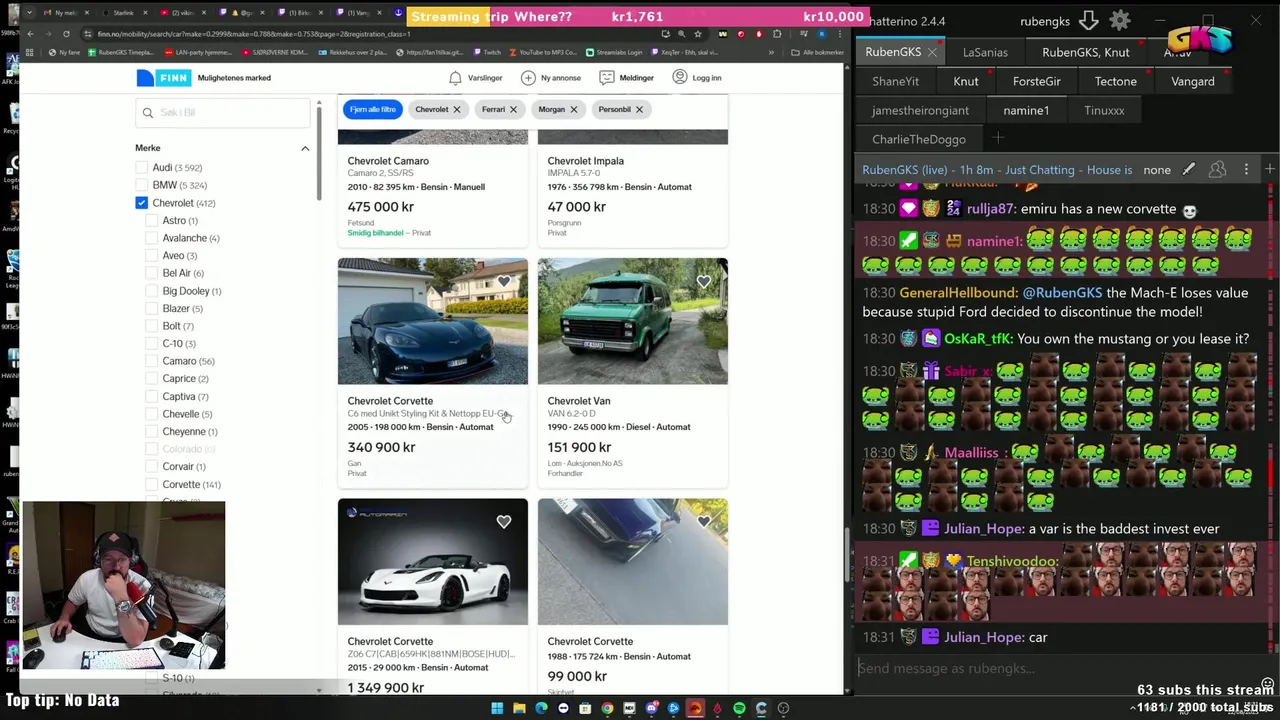Check the BMW brand checkbox
Image resolution: width=1280 pixels, height=720 pixels.
(x=141, y=185)
